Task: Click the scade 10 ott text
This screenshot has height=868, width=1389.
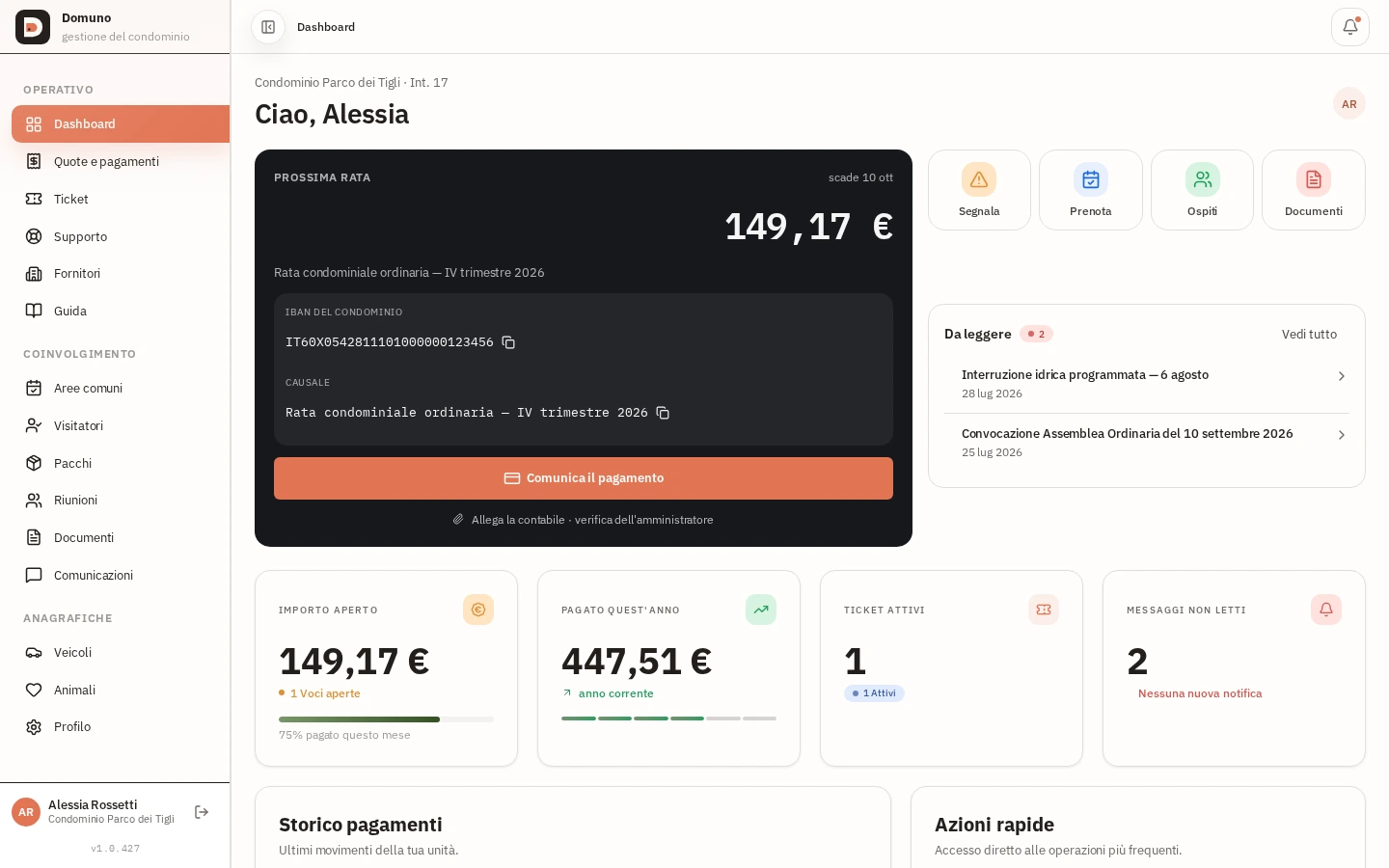Action: coord(860,177)
